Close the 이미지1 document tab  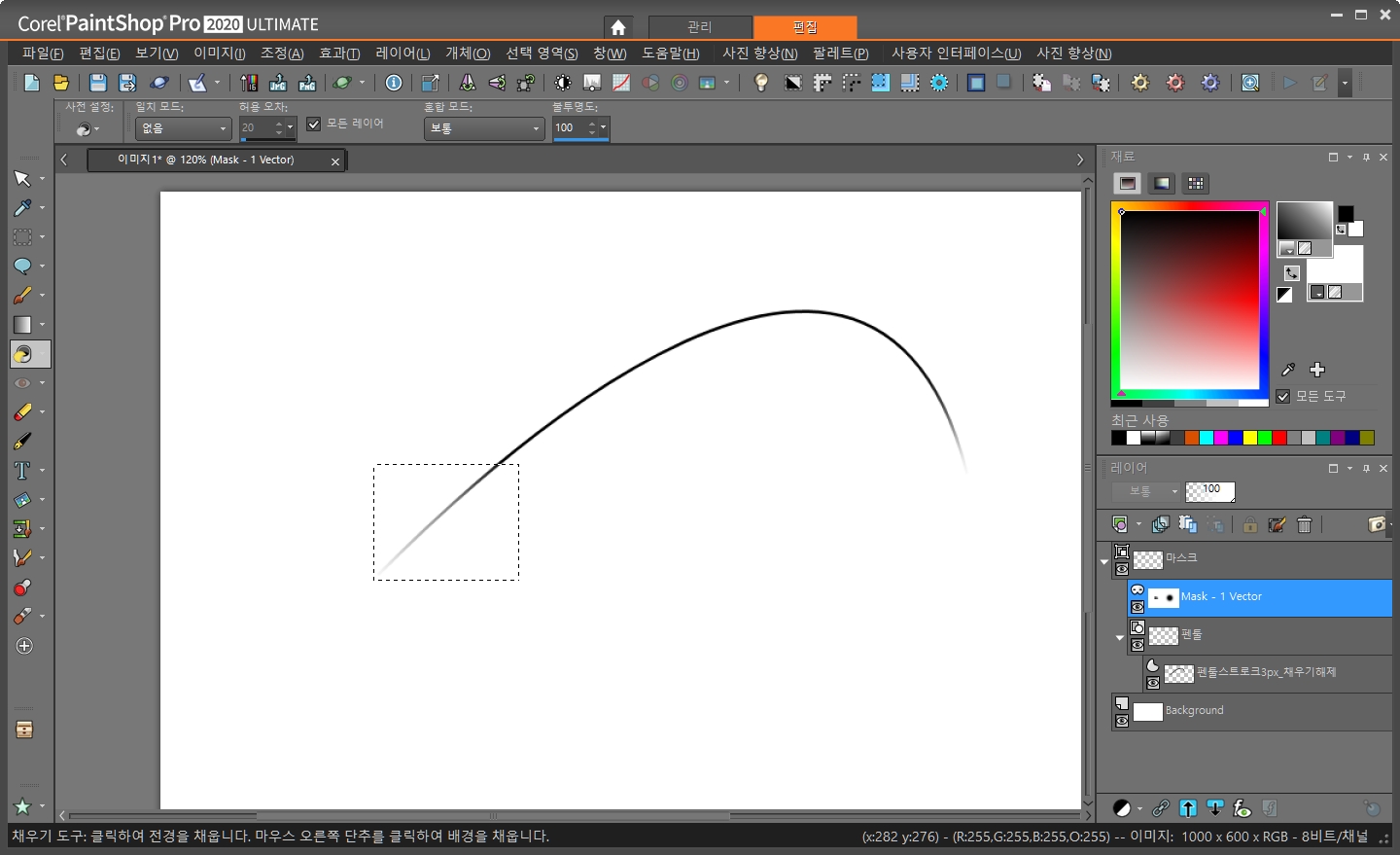(335, 161)
